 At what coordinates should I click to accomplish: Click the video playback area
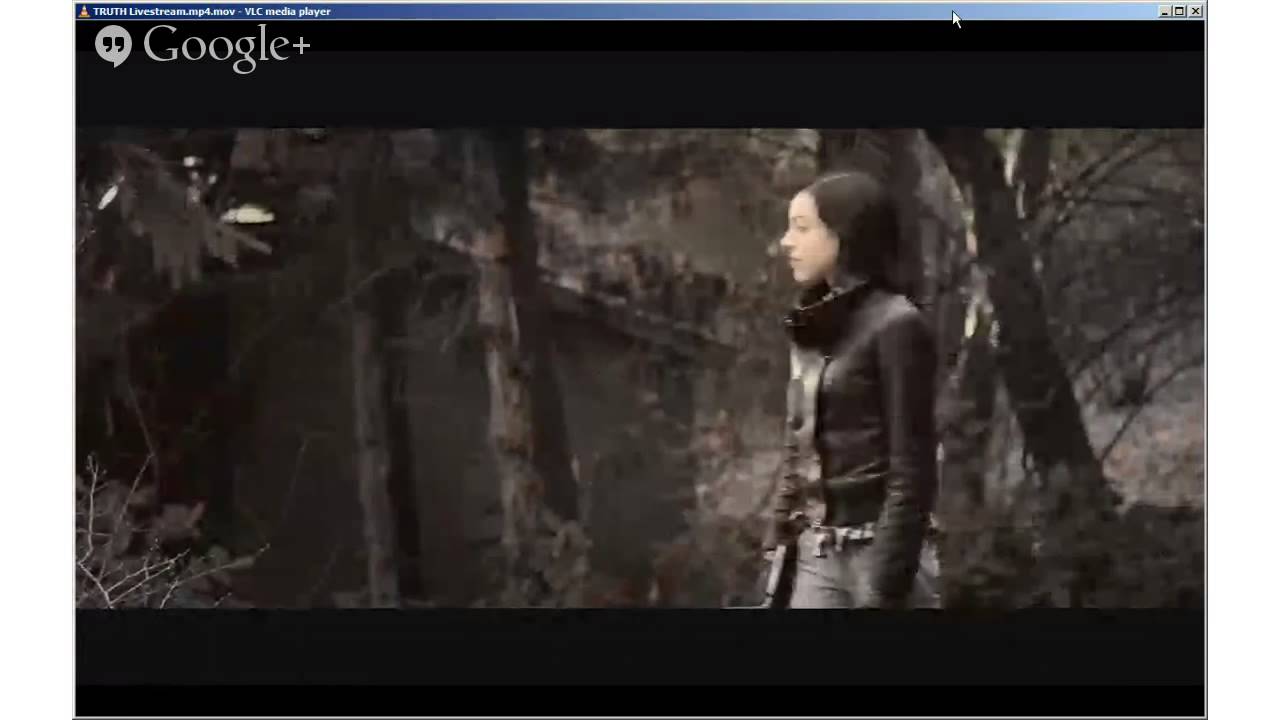point(640,368)
